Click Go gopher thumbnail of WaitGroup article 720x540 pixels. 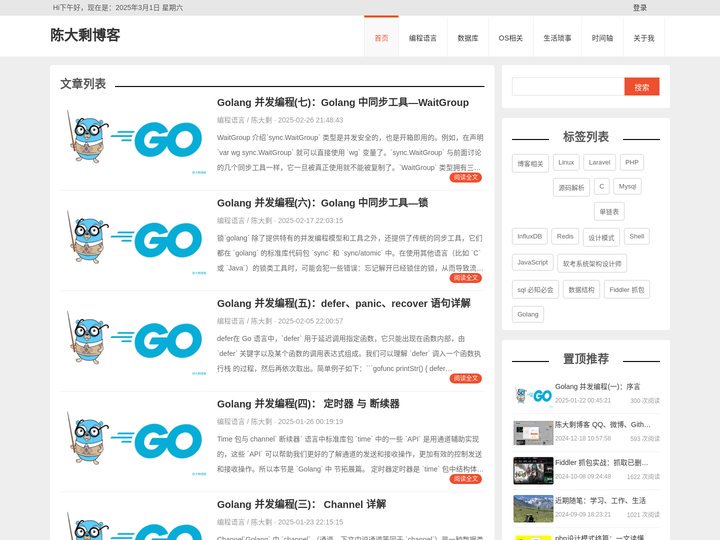click(134, 140)
